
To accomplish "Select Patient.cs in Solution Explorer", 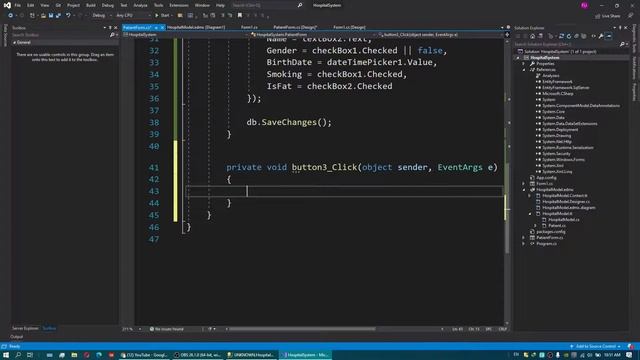I will coord(557,226).
